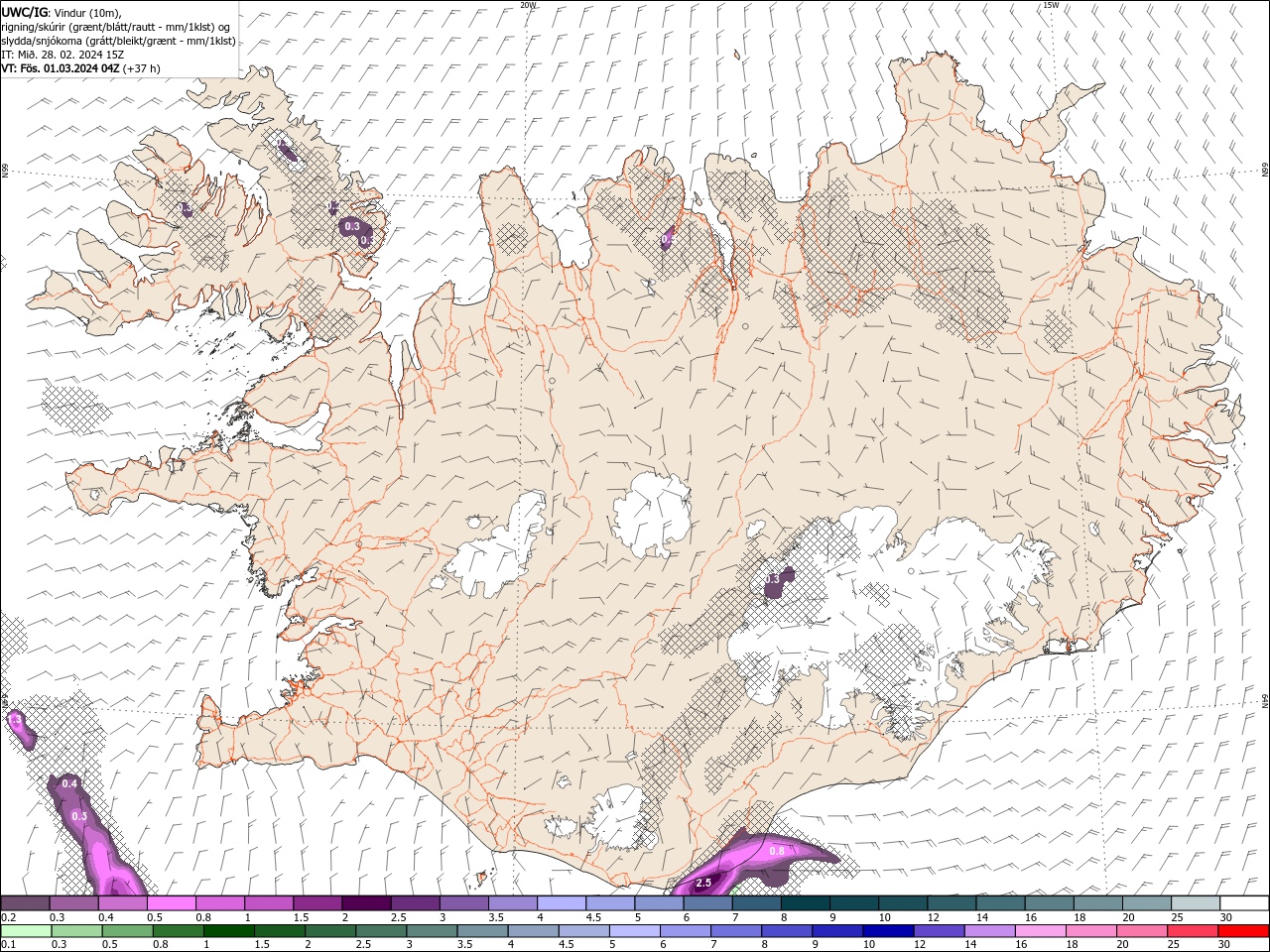Click the '15W' longitude label

(x=1051, y=5)
